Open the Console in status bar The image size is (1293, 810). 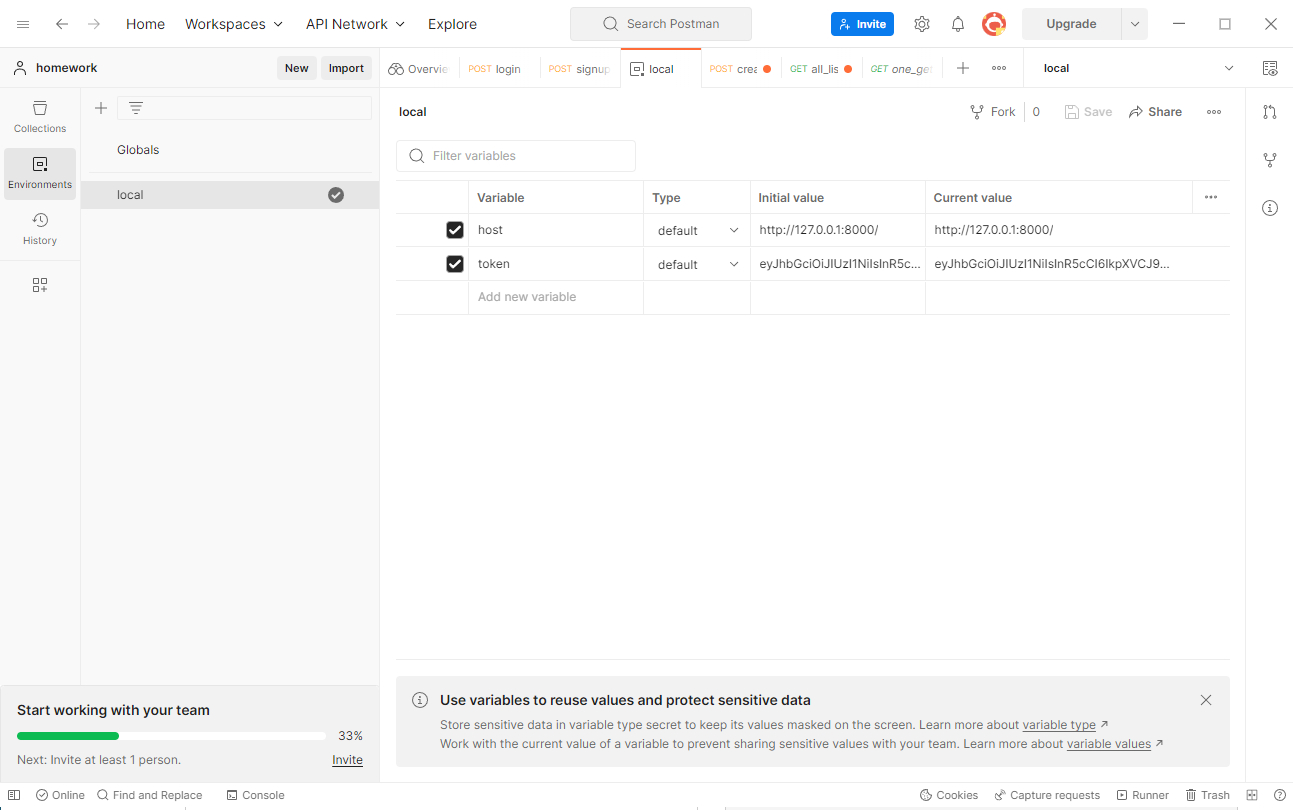click(x=255, y=795)
